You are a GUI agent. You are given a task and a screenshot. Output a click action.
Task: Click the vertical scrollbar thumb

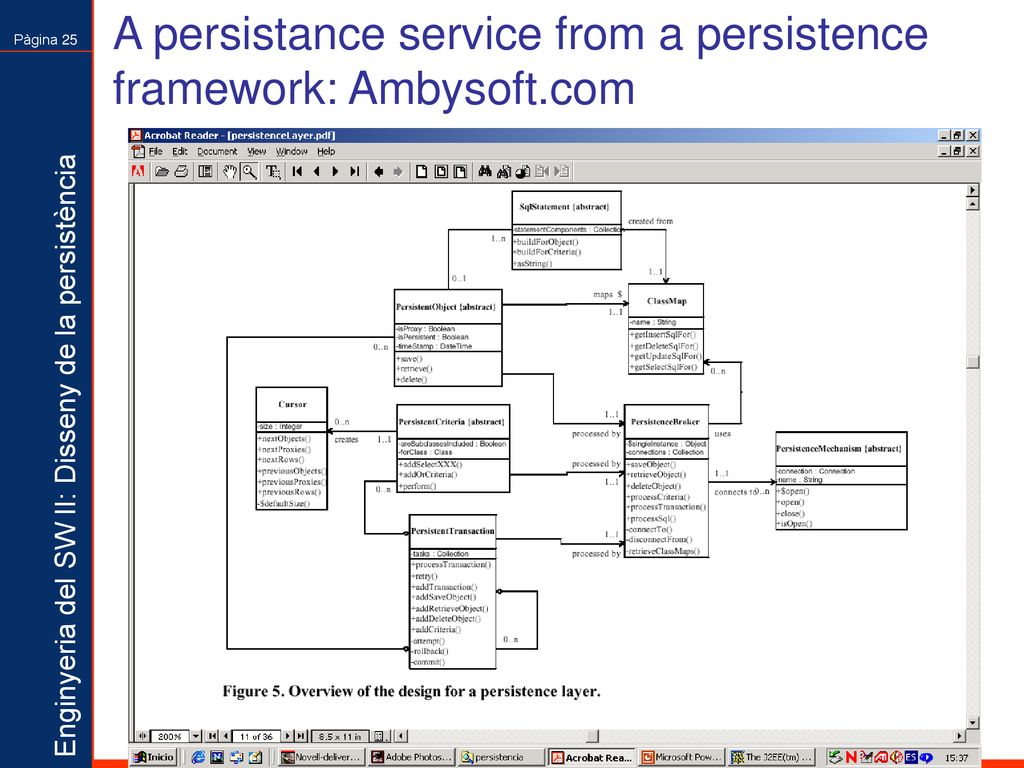973,362
